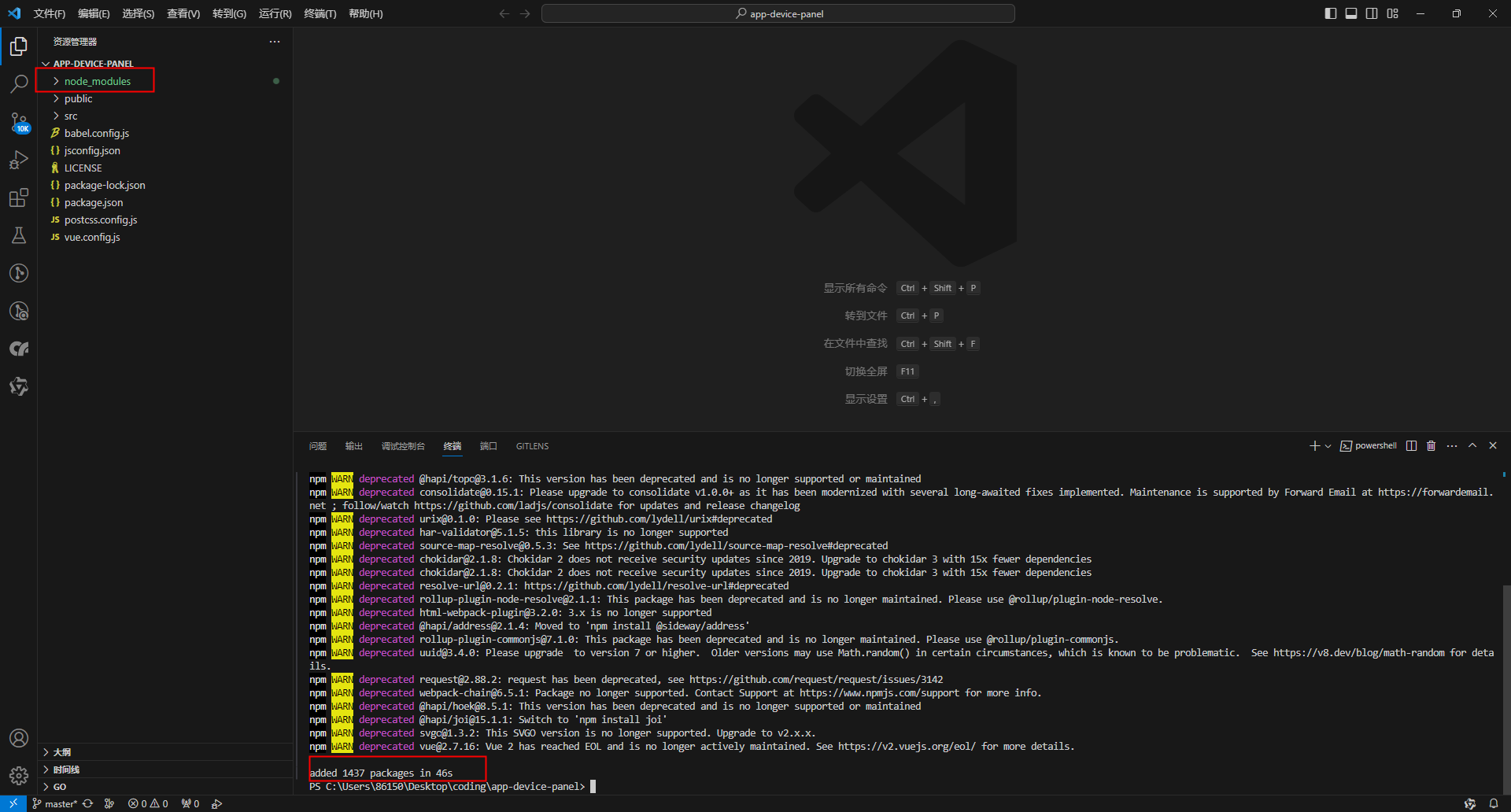Image resolution: width=1511 pixels, height=812 pixels.
Task: Toggle secondary sidebar visibility
Action: tap(1372, 13)
